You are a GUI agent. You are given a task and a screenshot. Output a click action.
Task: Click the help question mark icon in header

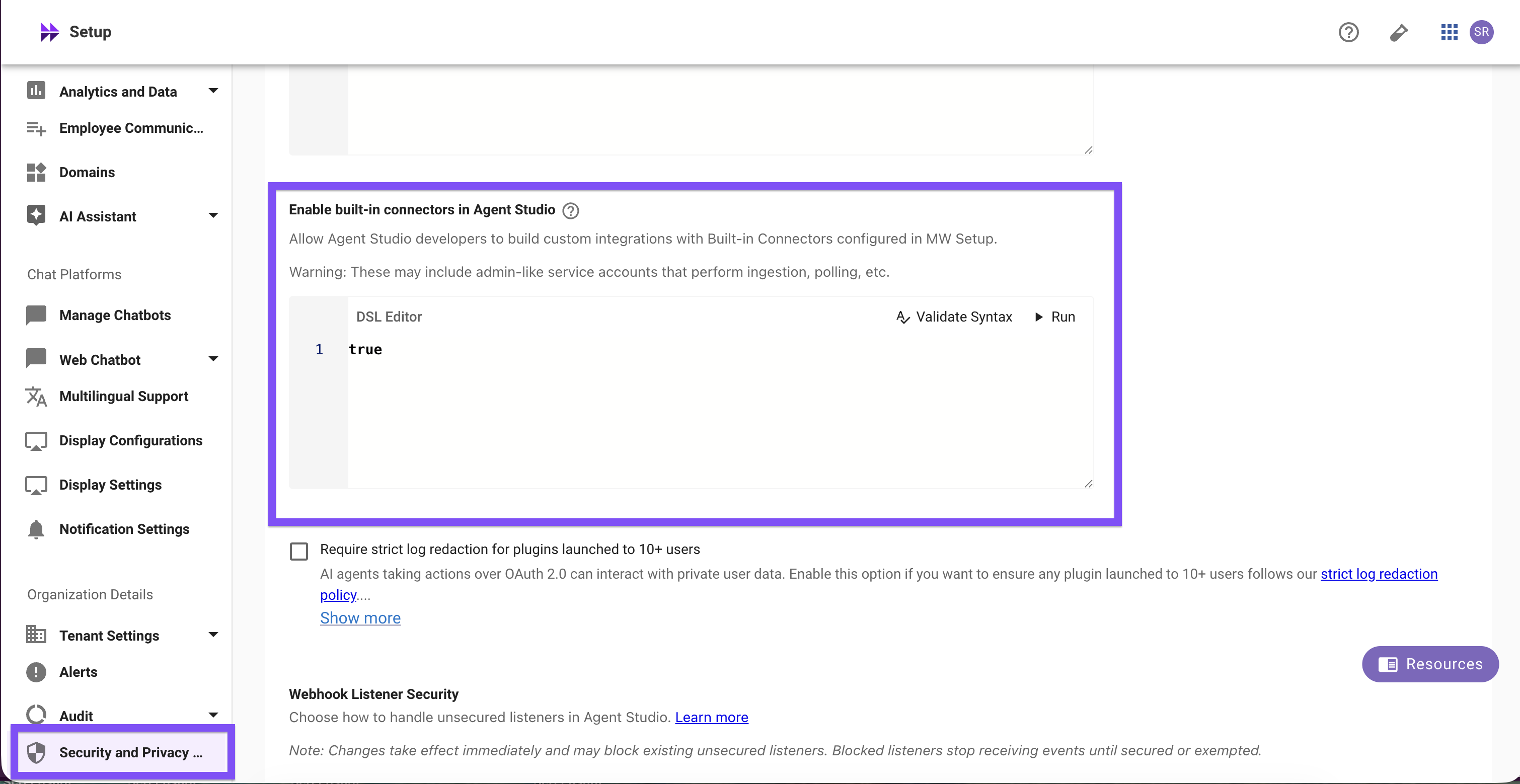point(1348,32)
